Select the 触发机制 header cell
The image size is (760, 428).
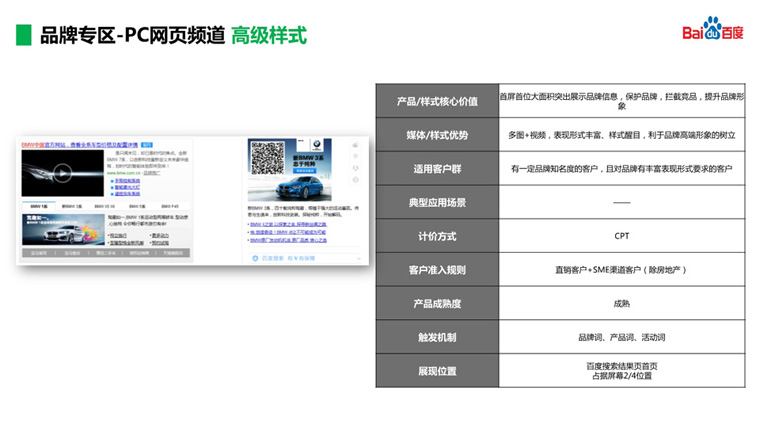click(437, 337)
